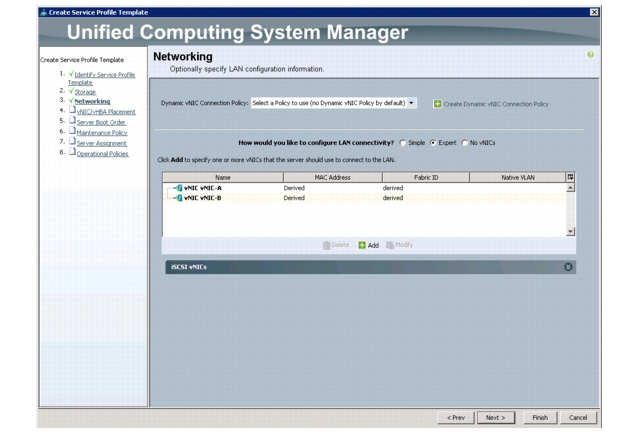The height and width of the screenshot is (434, 640).
Task: Click the Cancel button
Action: coord(578,418)
